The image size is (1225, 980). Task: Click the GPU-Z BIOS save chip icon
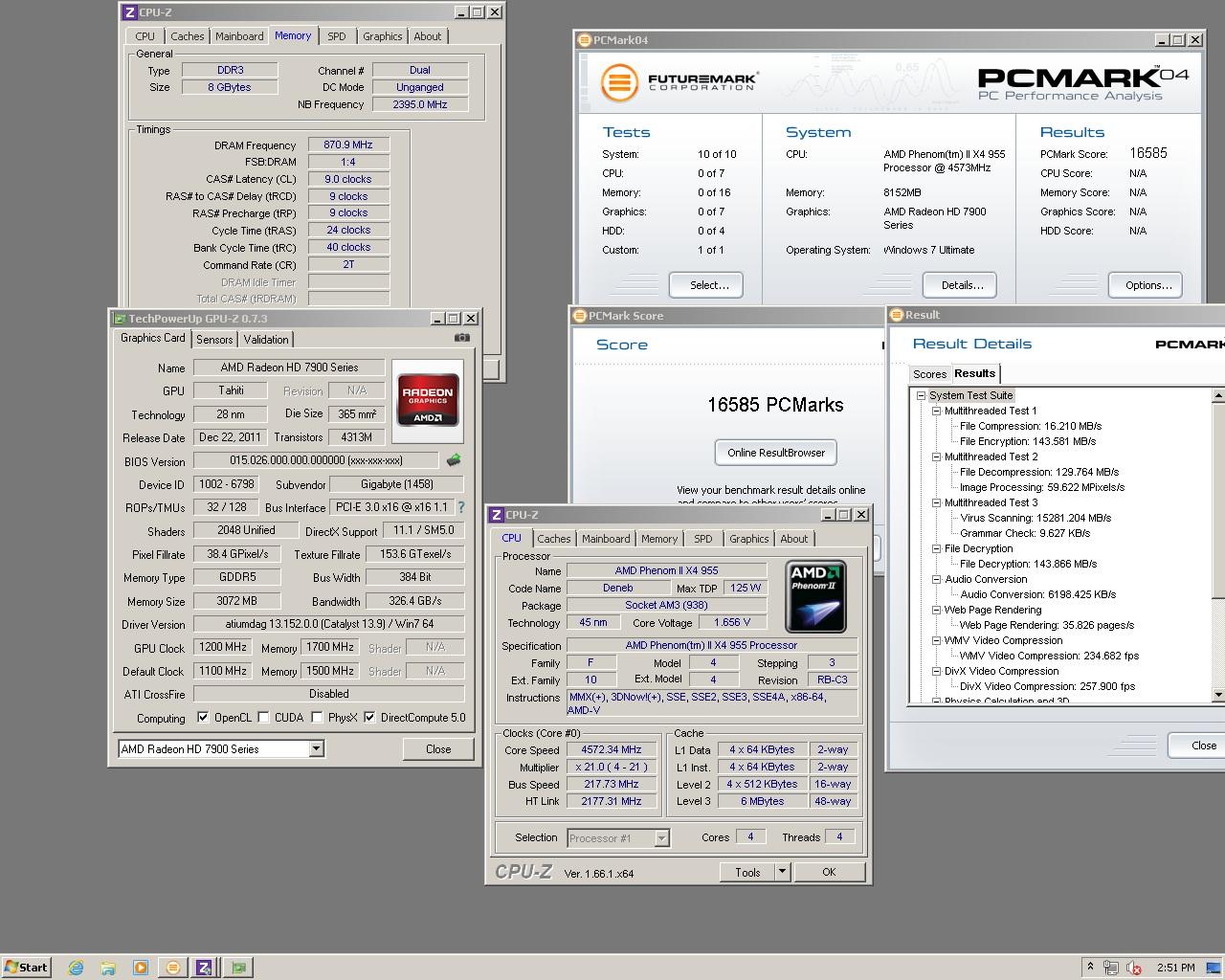[x=454, y=460]
